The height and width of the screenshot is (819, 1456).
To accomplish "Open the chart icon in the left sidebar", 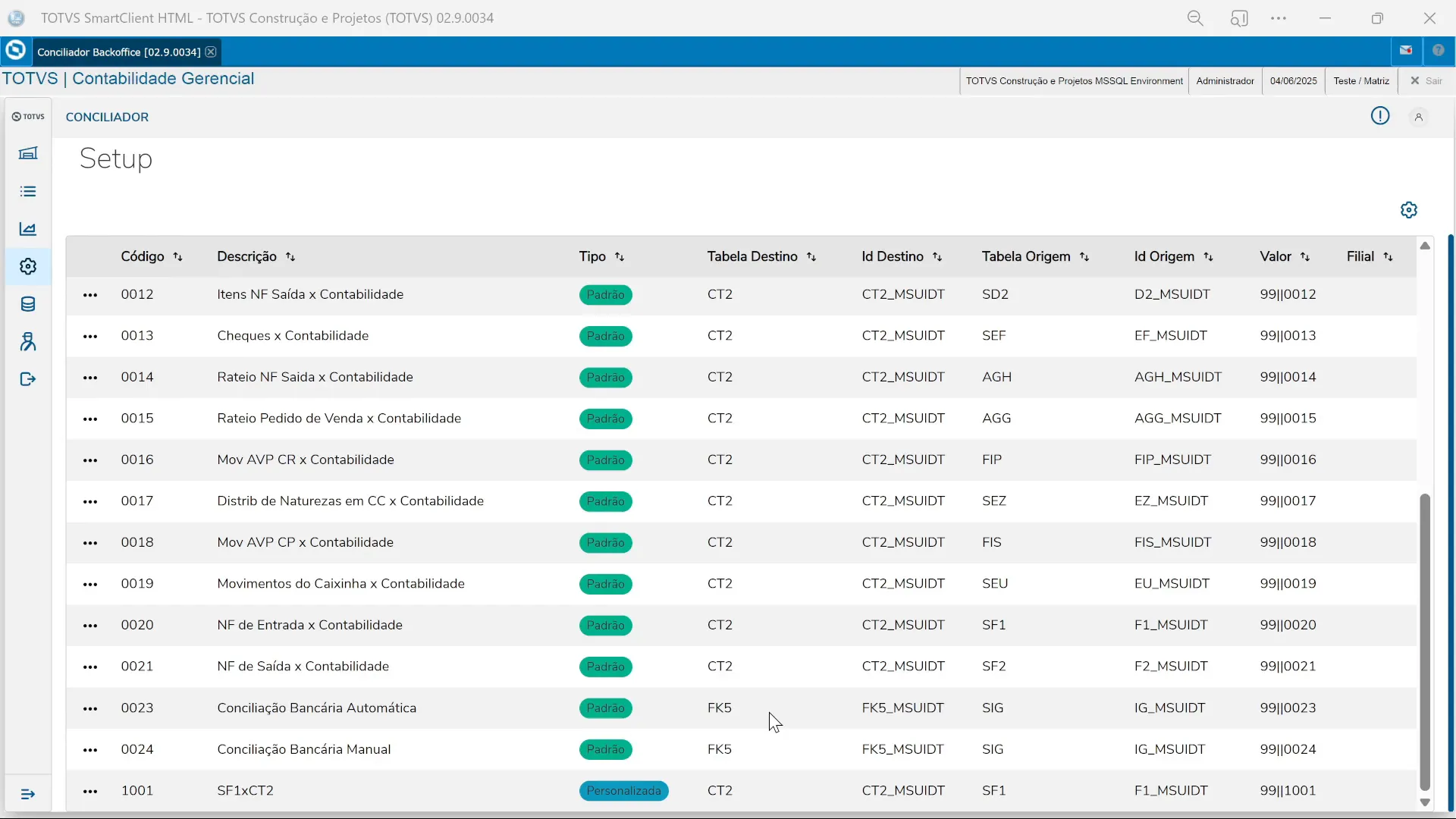I will (28, 228).
